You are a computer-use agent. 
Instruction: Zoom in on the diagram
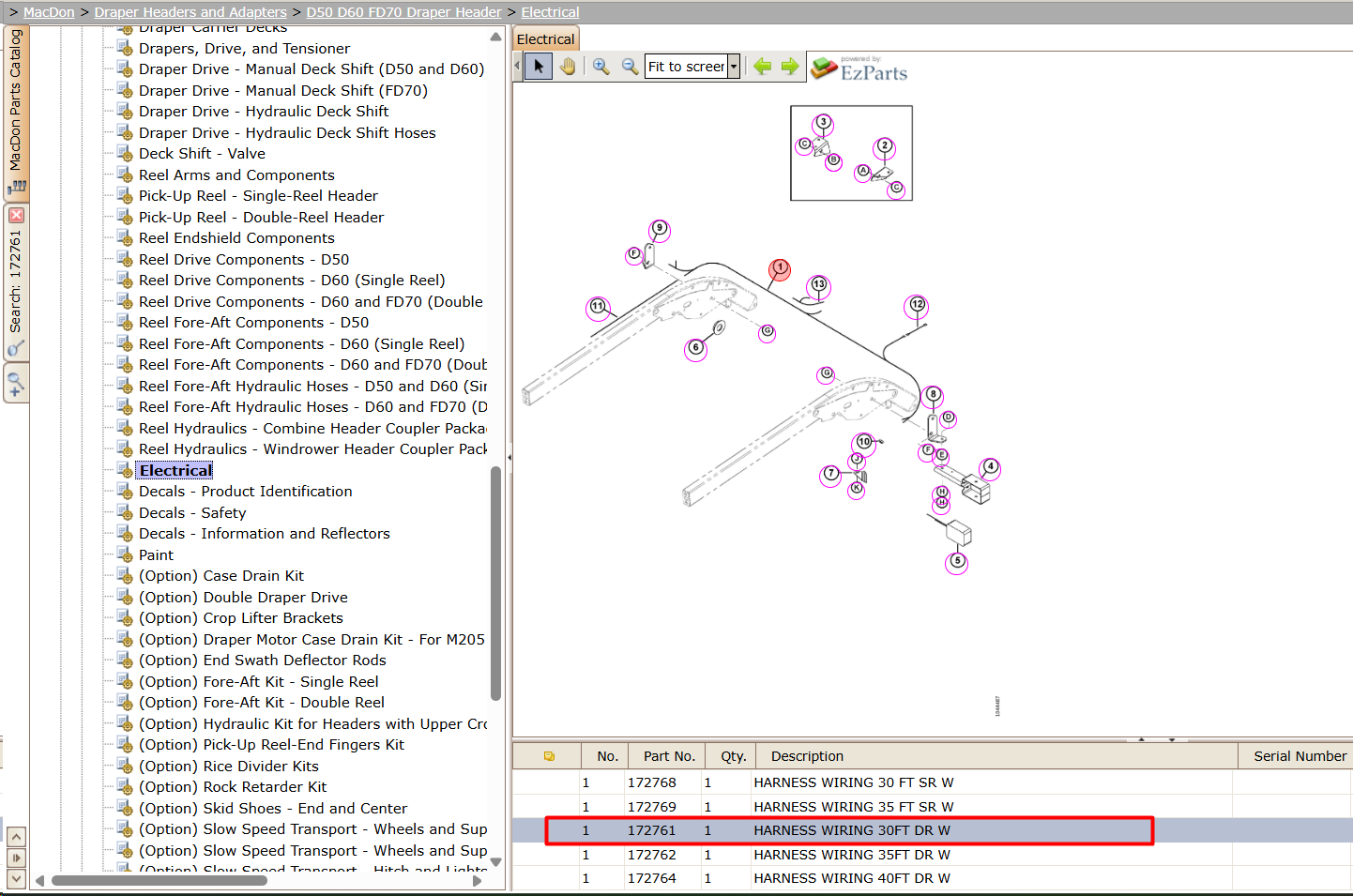coord(600,67)
